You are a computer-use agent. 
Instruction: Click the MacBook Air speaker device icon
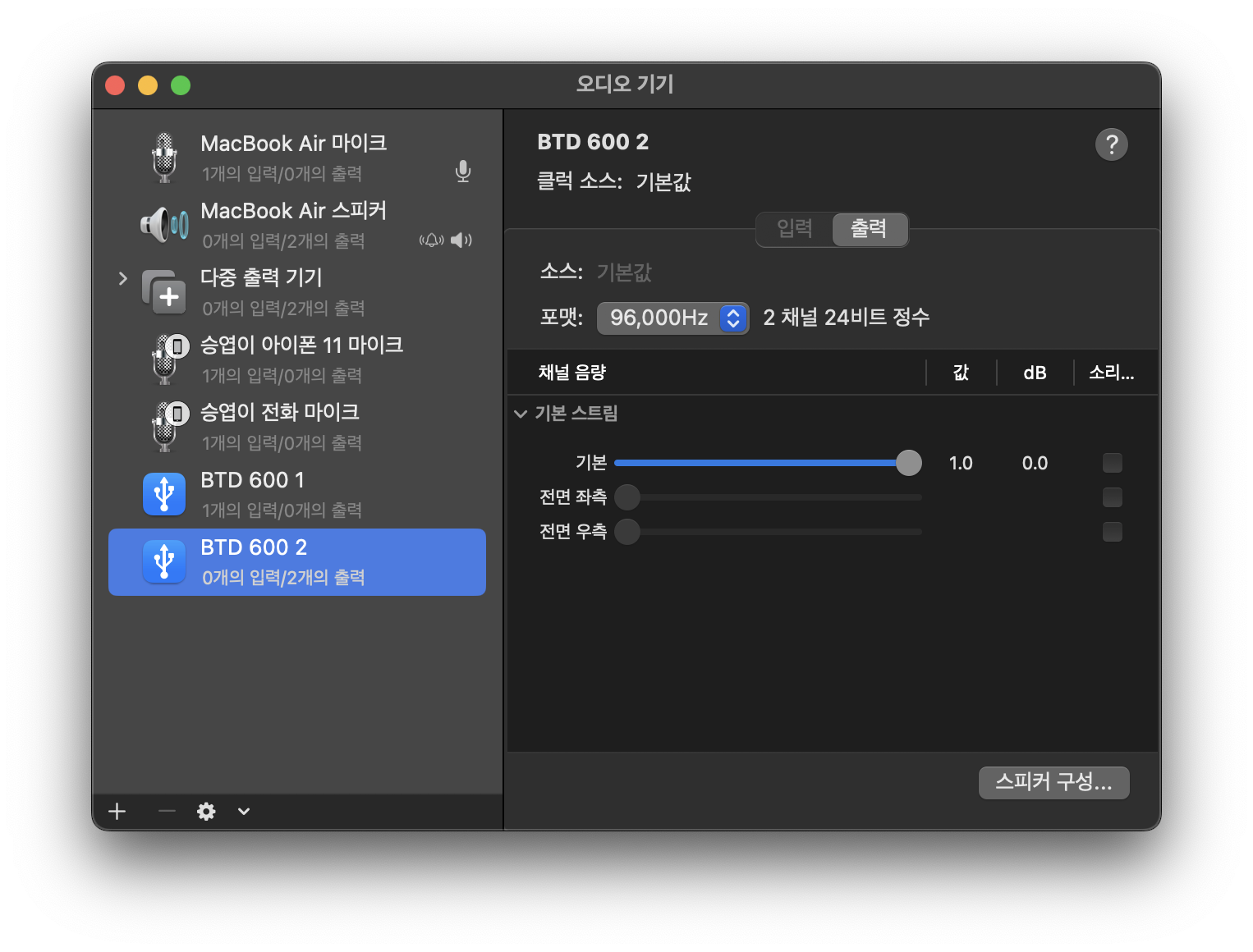[164, 225]
